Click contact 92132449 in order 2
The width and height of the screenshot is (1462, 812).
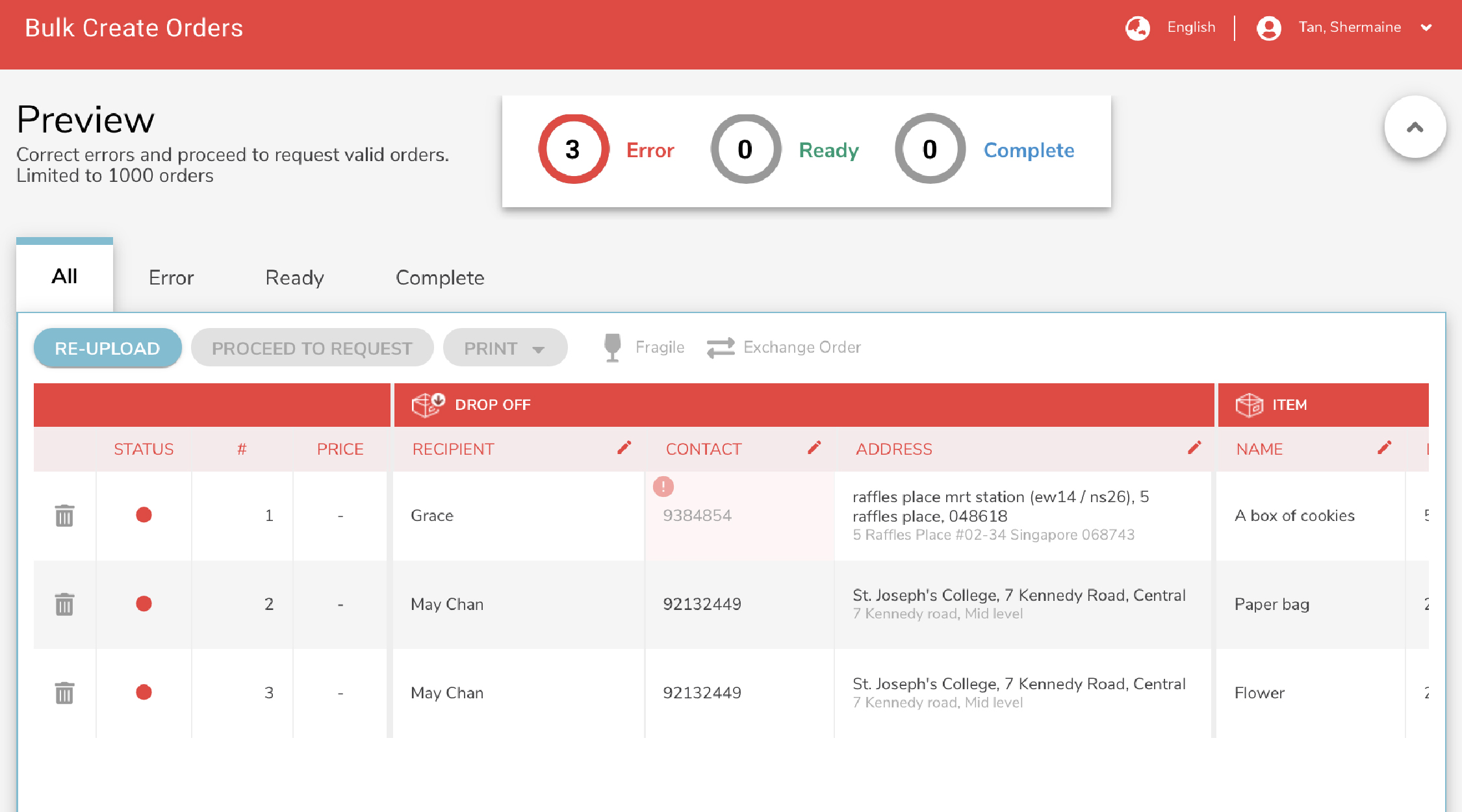(702, 604)
